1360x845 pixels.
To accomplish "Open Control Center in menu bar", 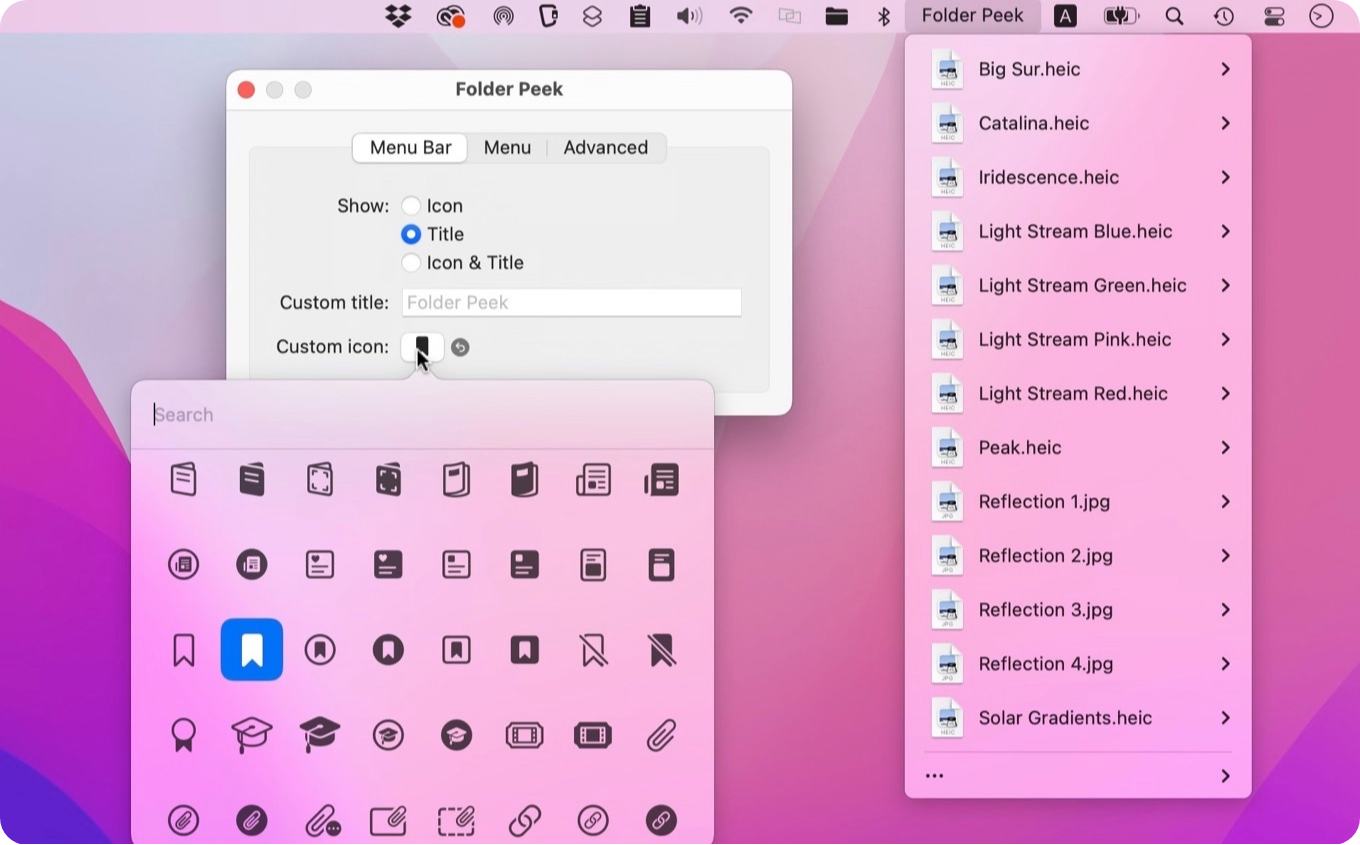I will click(1273, 16).
